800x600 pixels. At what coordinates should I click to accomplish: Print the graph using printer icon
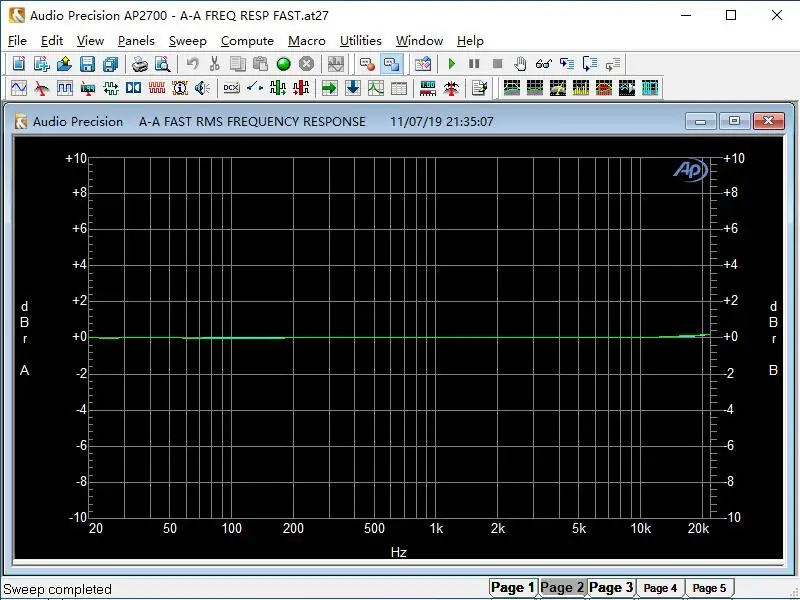pyautogui.click(x=140, y=64)
